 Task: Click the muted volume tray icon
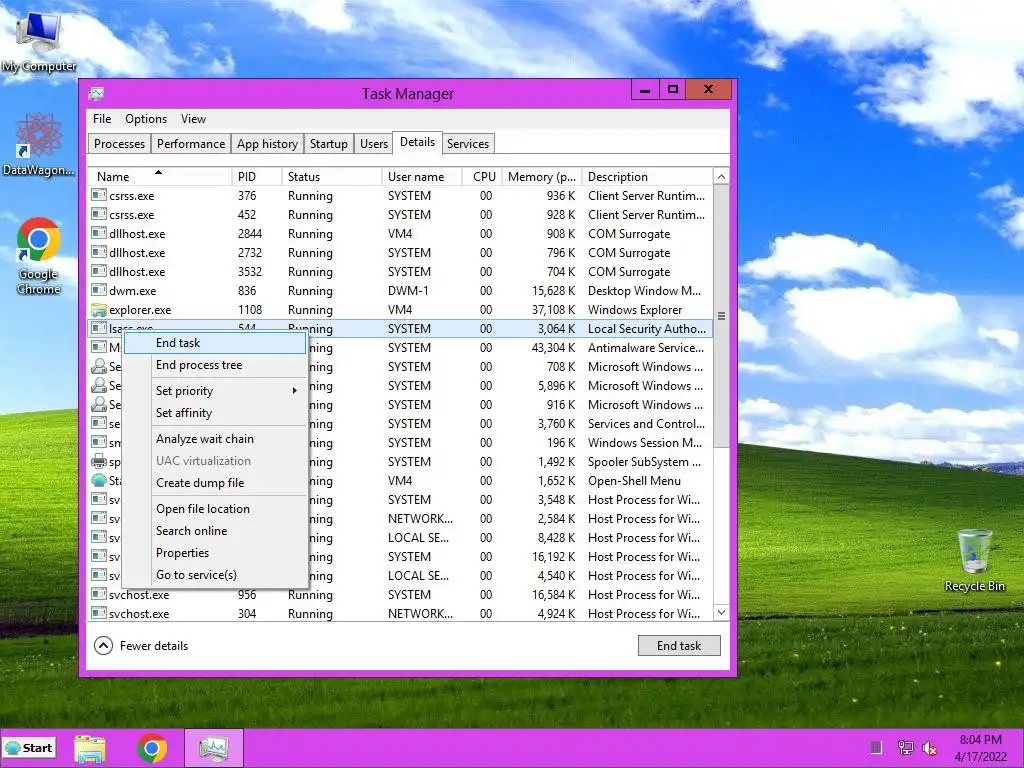pos(929,748)
